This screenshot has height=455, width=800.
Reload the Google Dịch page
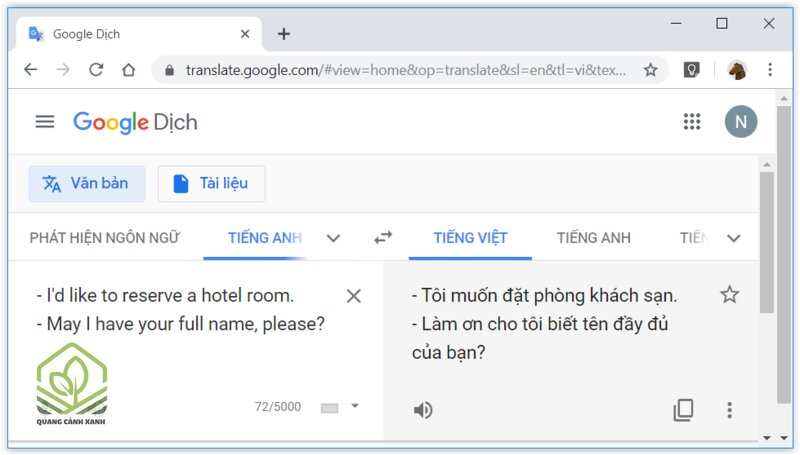click(x=96, y=69)
